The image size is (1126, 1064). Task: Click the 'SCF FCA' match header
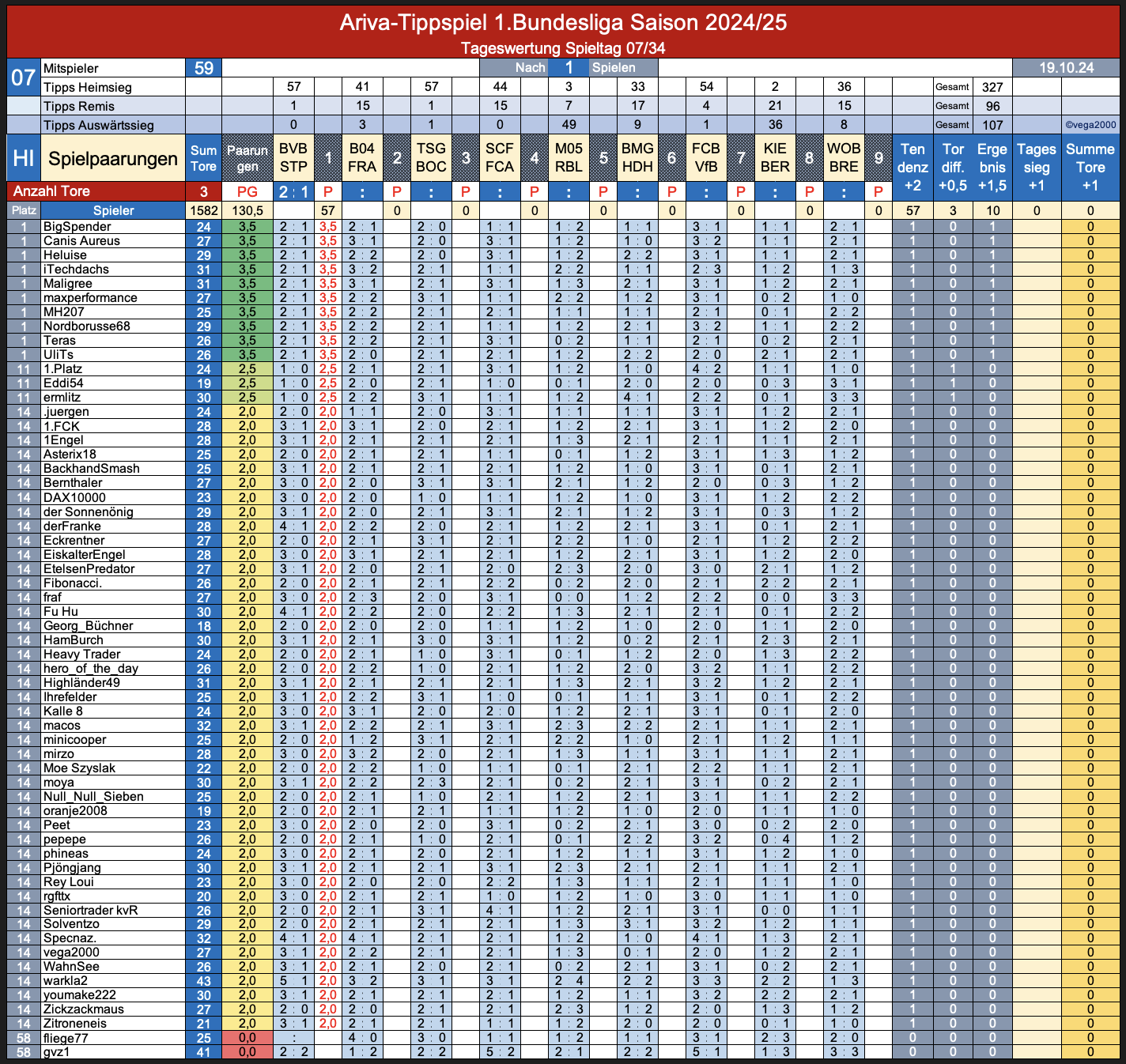coord(500,158)
